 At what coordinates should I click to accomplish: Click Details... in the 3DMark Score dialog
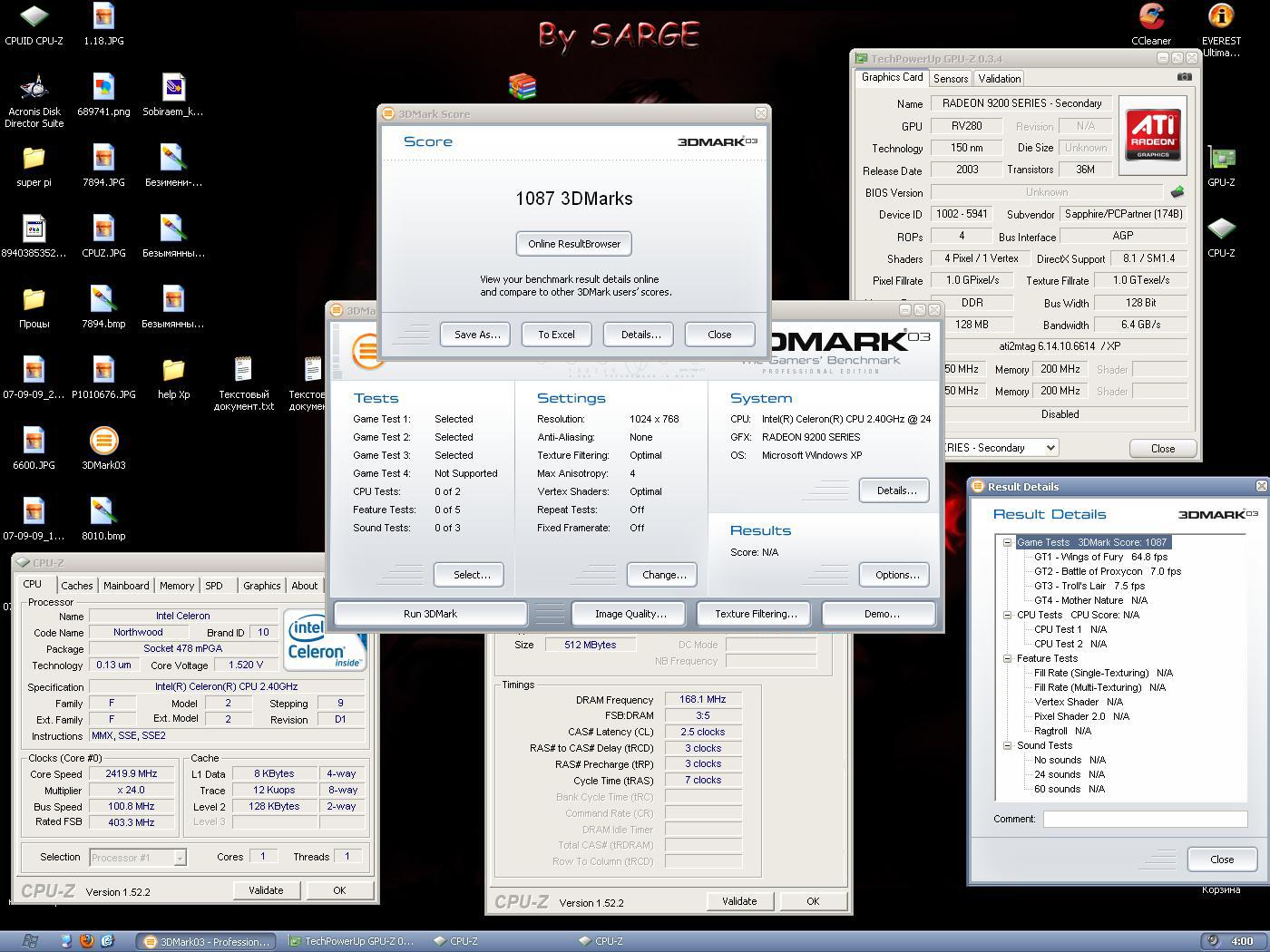point(639,335)
